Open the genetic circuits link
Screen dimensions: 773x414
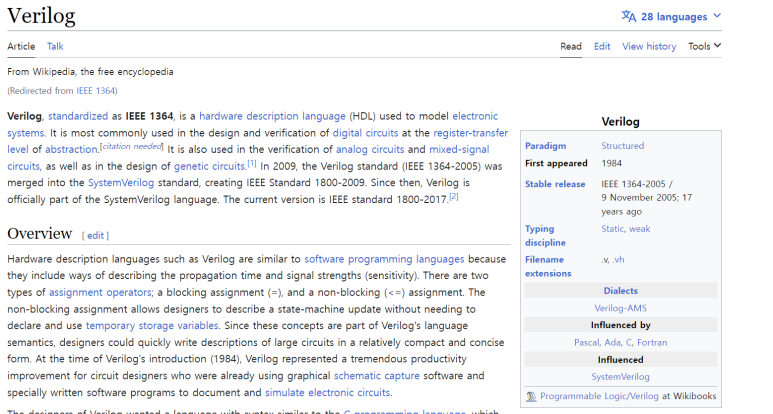coord(210,166)
